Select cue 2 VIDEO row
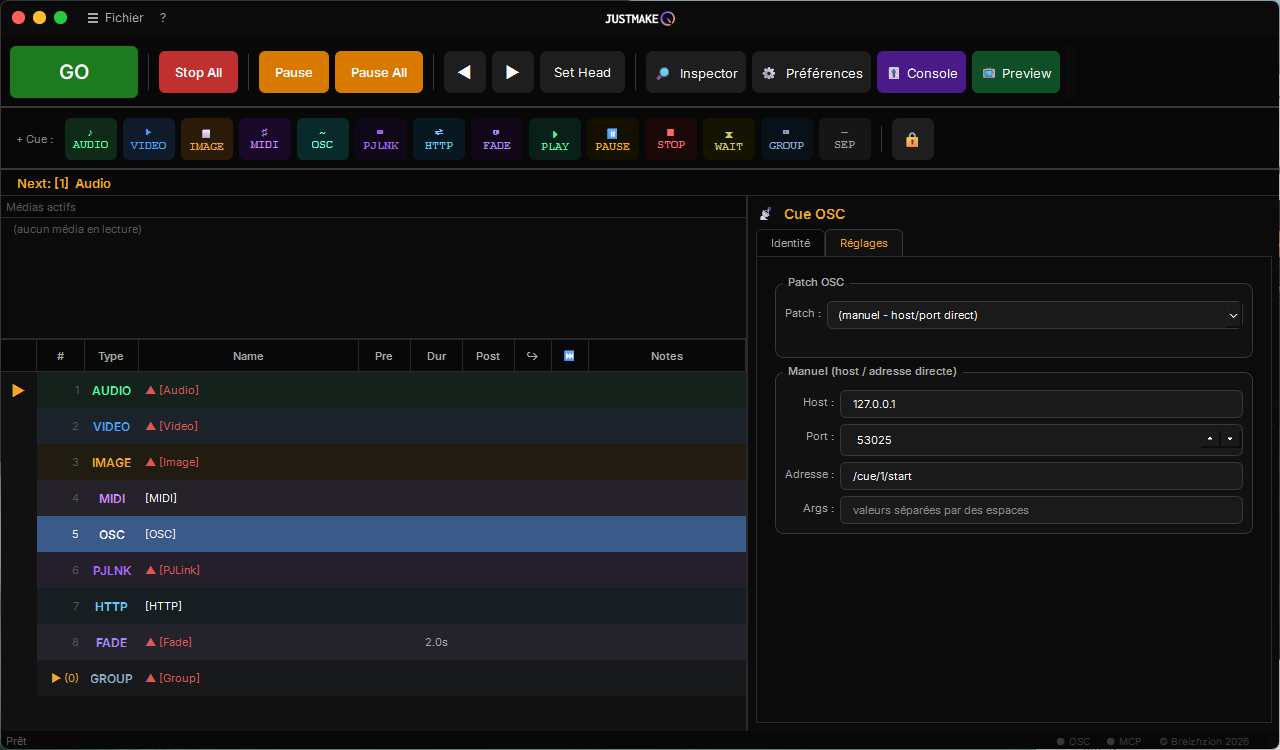 391,426
